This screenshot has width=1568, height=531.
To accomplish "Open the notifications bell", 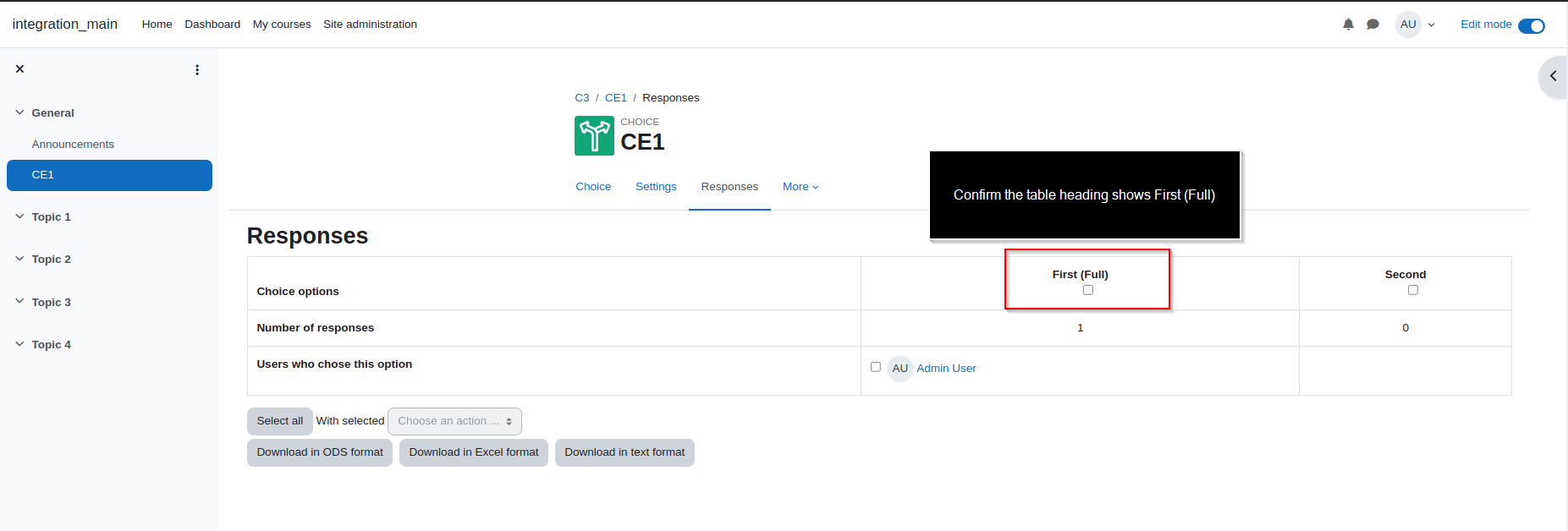I will [1348, 25].
